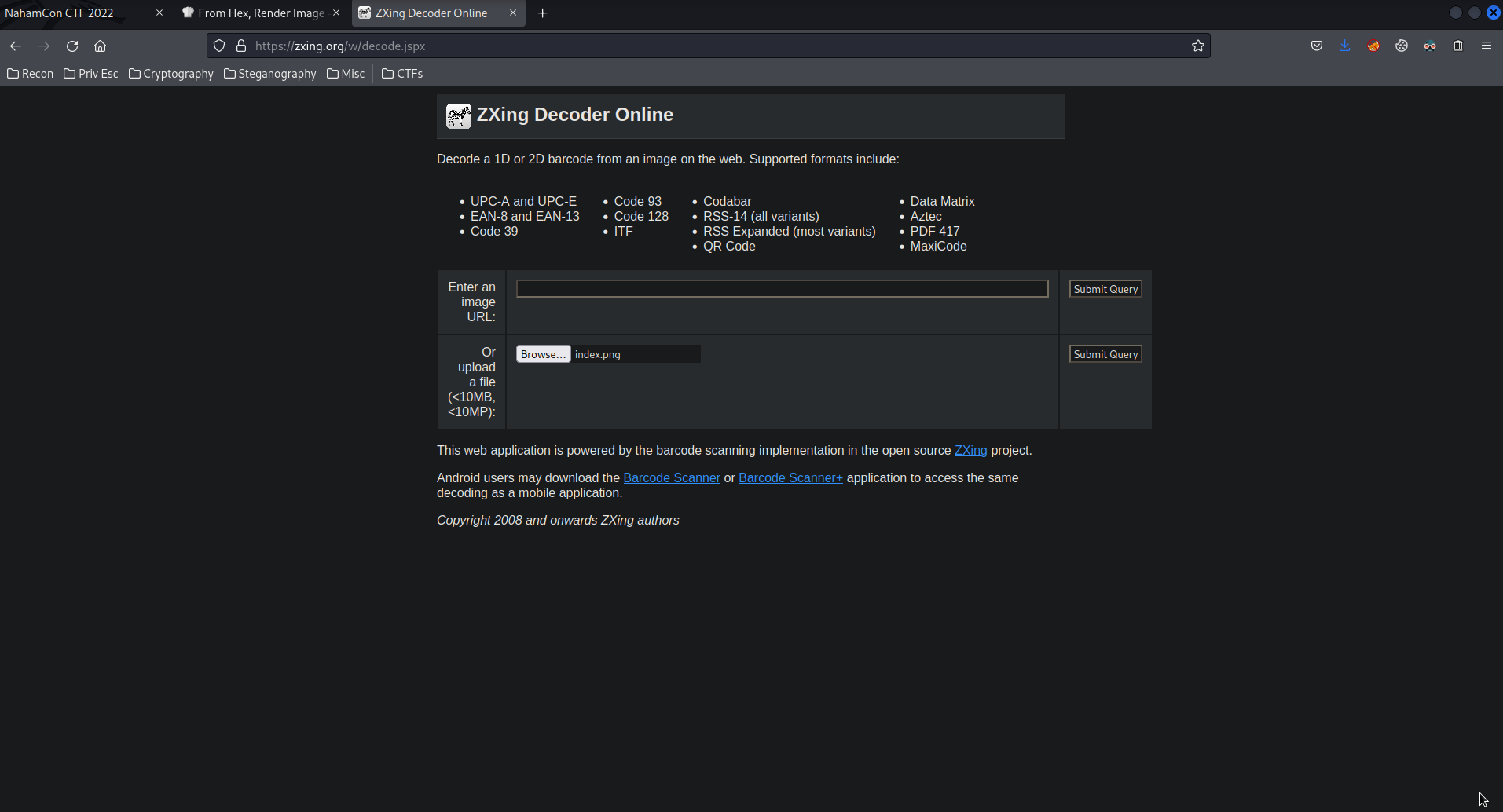Click the Code 128 list item
This screenshot has width=1503, height=812.
tap(641, 217)
